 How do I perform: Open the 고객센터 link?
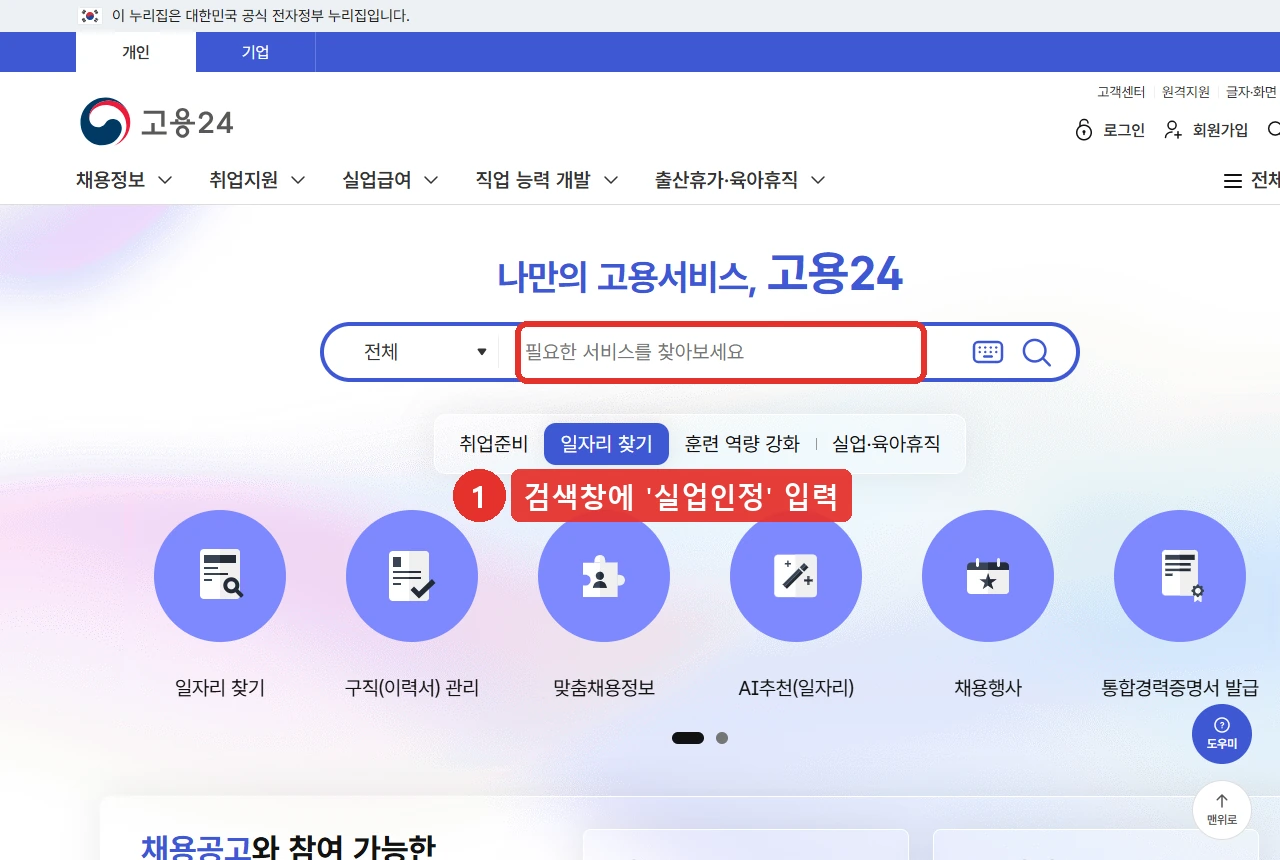(1121, 92)
